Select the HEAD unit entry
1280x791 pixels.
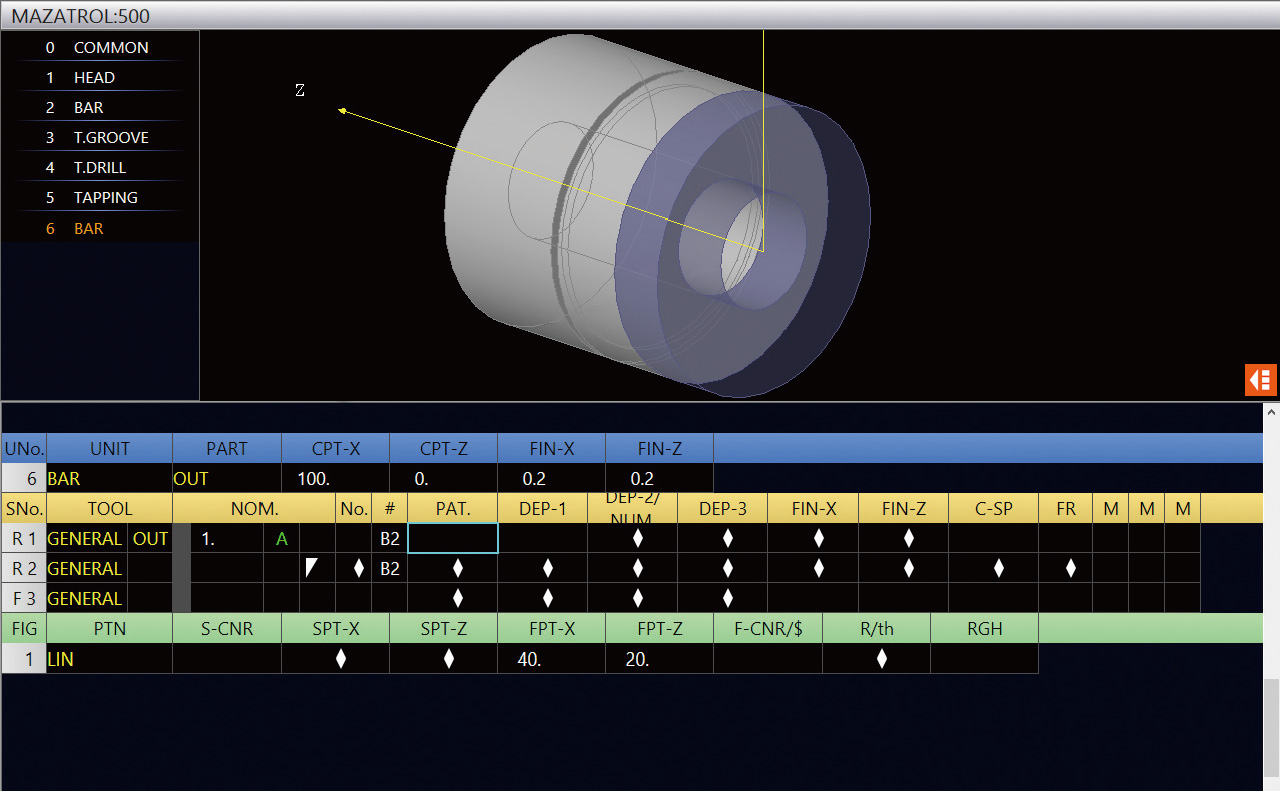pos(94,77)
